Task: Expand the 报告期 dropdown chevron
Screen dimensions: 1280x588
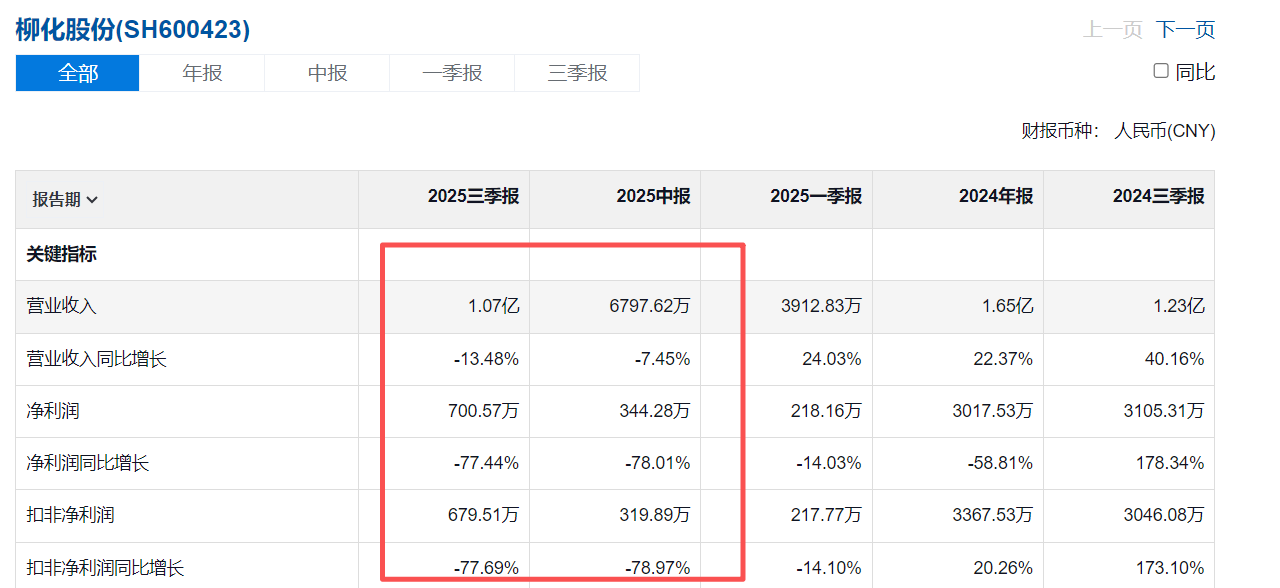Action: pos(92,200)
